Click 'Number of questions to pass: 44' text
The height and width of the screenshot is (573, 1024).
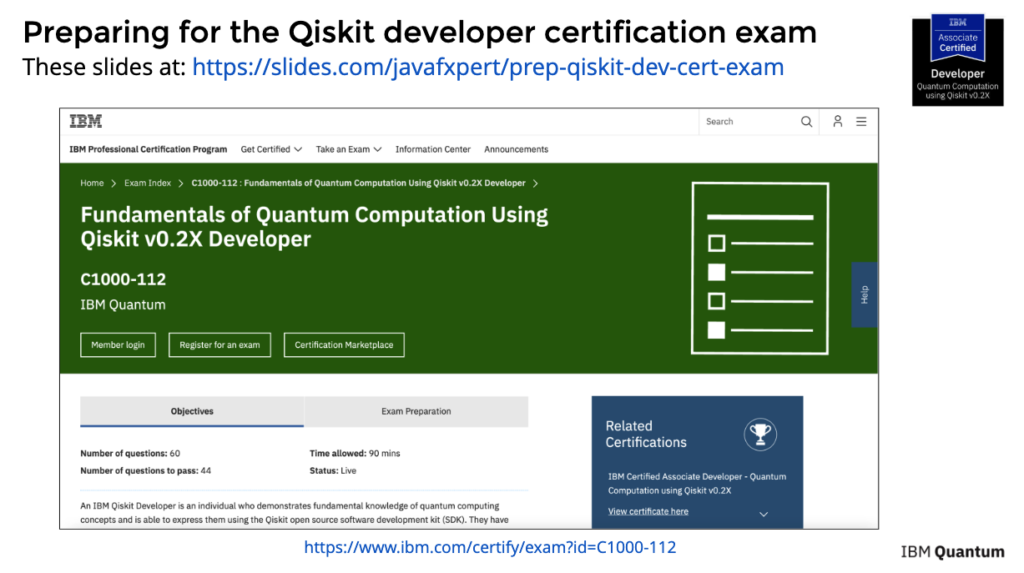click(x=146, y=470)
